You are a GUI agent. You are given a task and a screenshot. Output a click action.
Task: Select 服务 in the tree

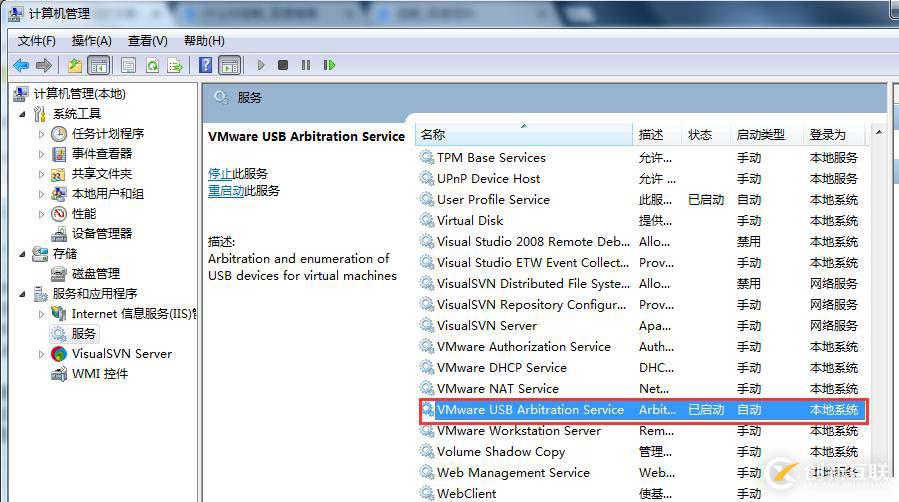(x=83, y=334)
